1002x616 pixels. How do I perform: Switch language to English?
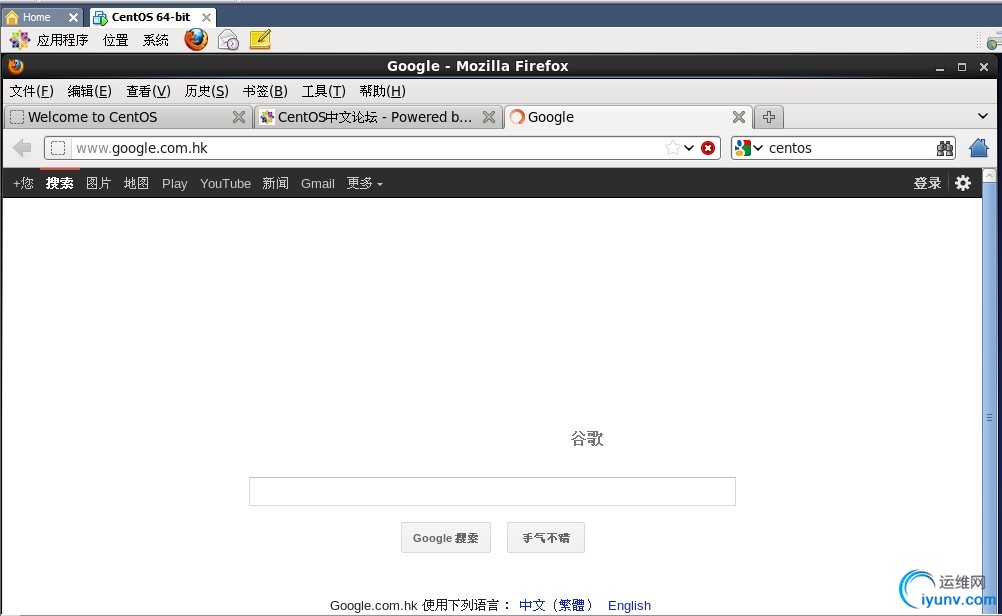629,605
